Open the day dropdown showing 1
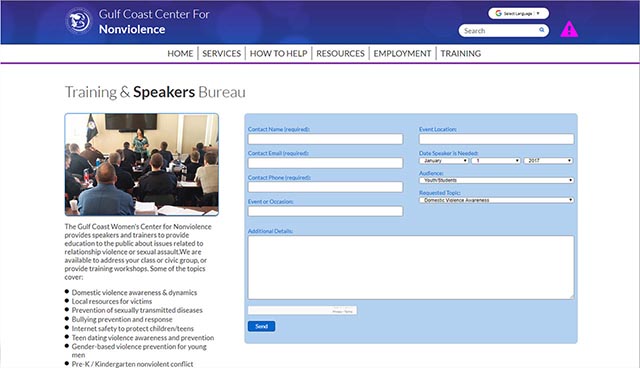The image size is (640, 368). pos(496,161)
